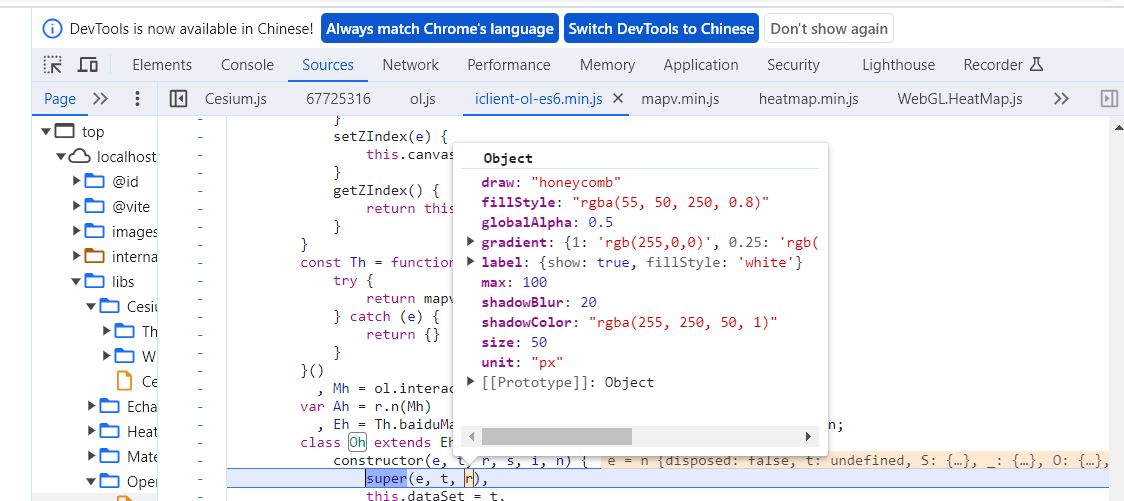This screenshot has height=501, width=1124.
Task: Open the Lighthouse panel
Action: 899,65
